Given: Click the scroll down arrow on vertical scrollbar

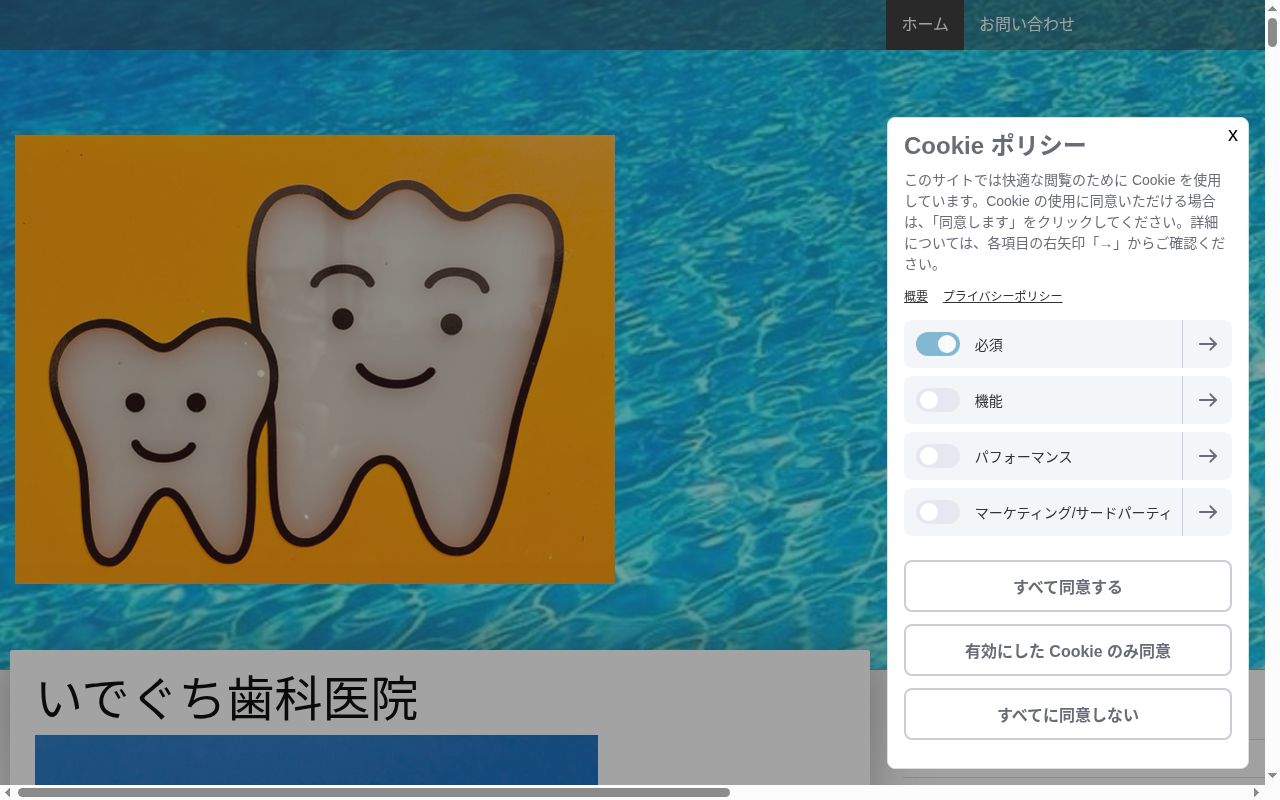Looking at the screenshot, I should pyautogui.click(x=1272, y=776).
